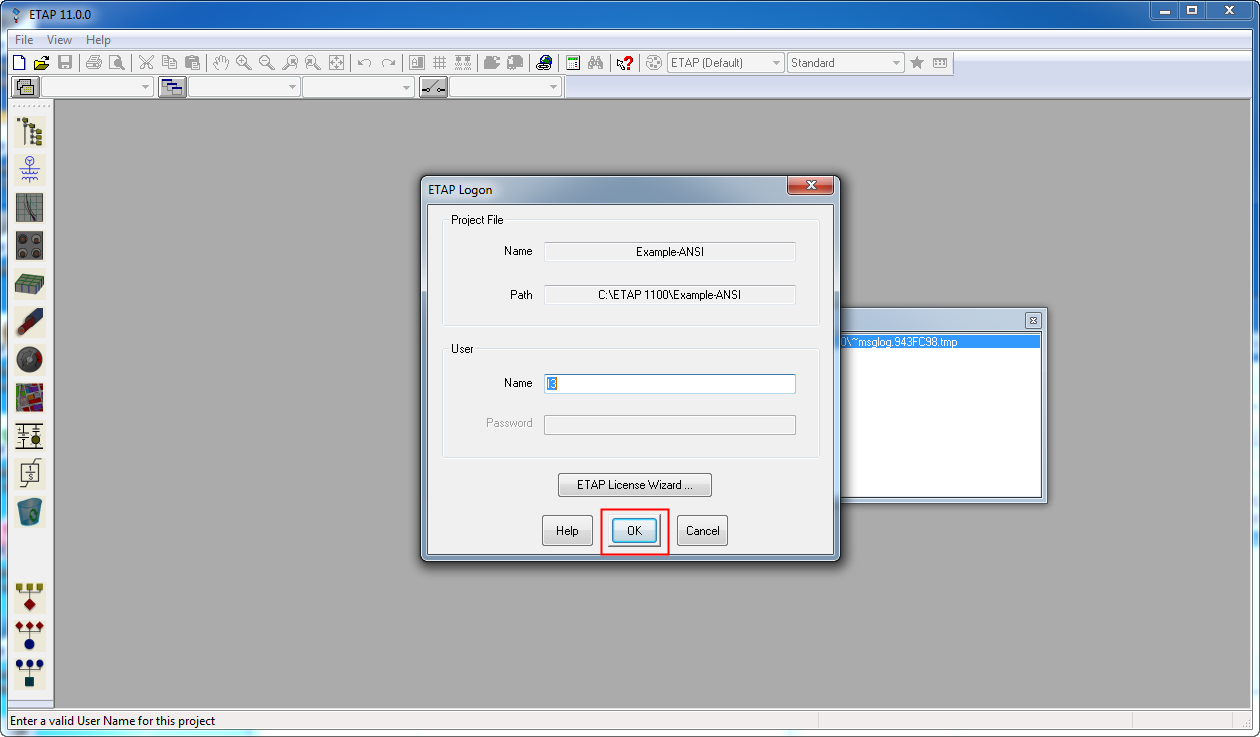
Task: Expand the Standard dropdown
Action: click(x=896, y=63)
